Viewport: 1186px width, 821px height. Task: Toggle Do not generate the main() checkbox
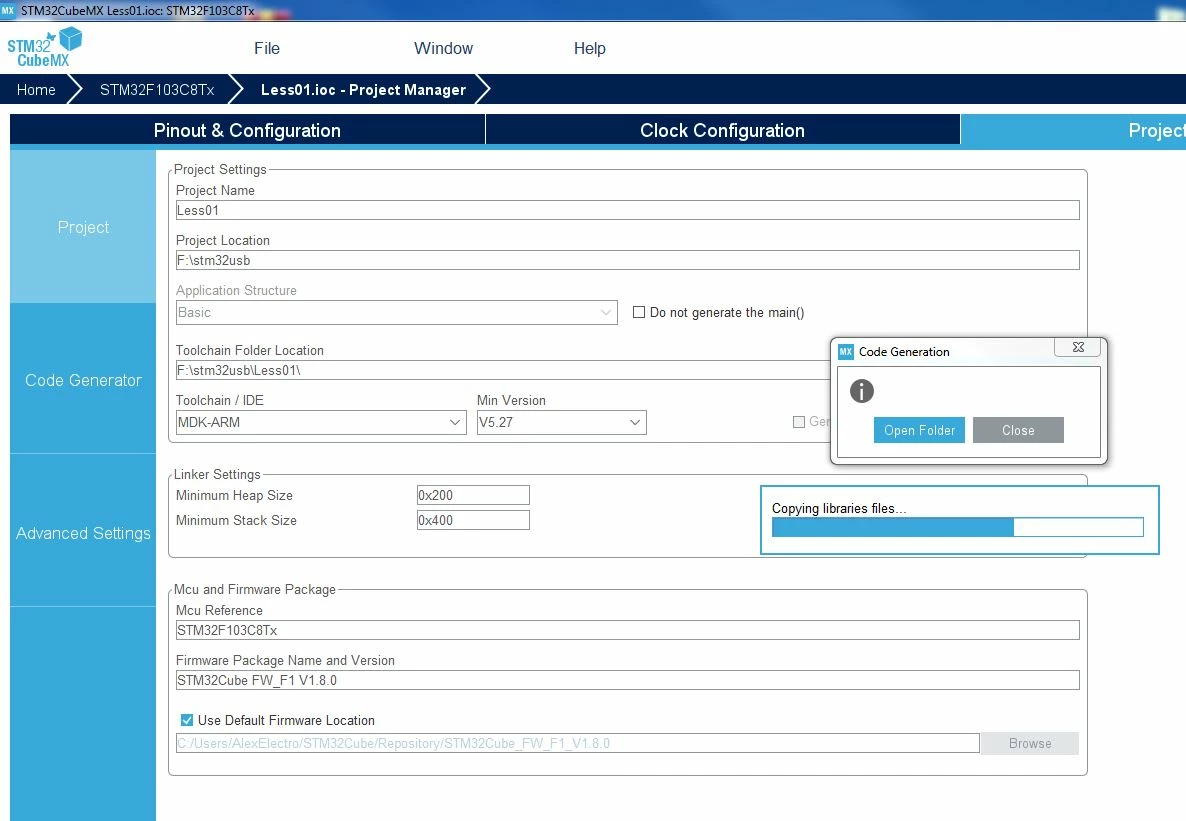point(639,312)
